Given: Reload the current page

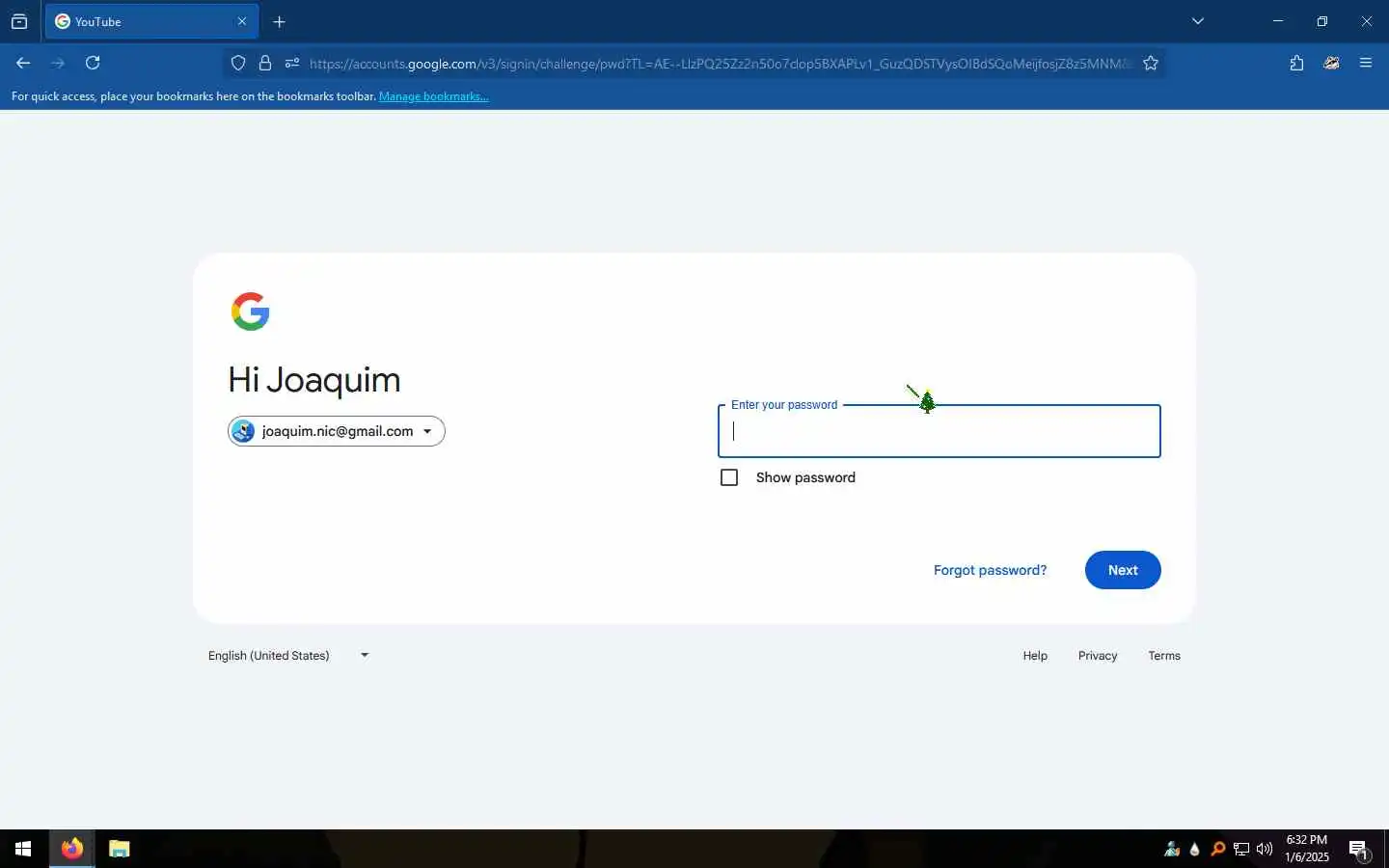Looking at the screenshot, I should coord(93,63).
